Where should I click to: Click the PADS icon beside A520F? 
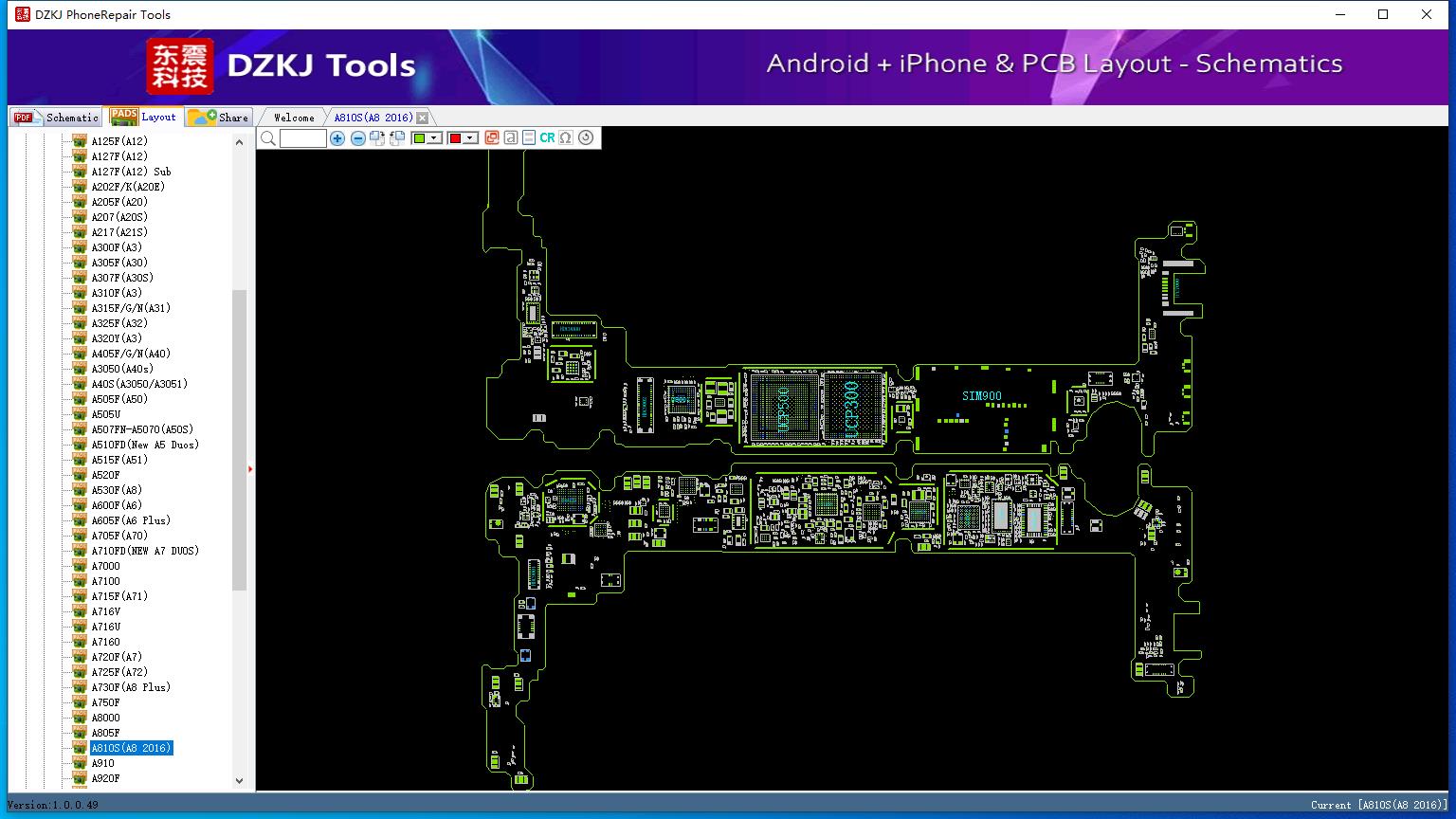coord(80,475)
